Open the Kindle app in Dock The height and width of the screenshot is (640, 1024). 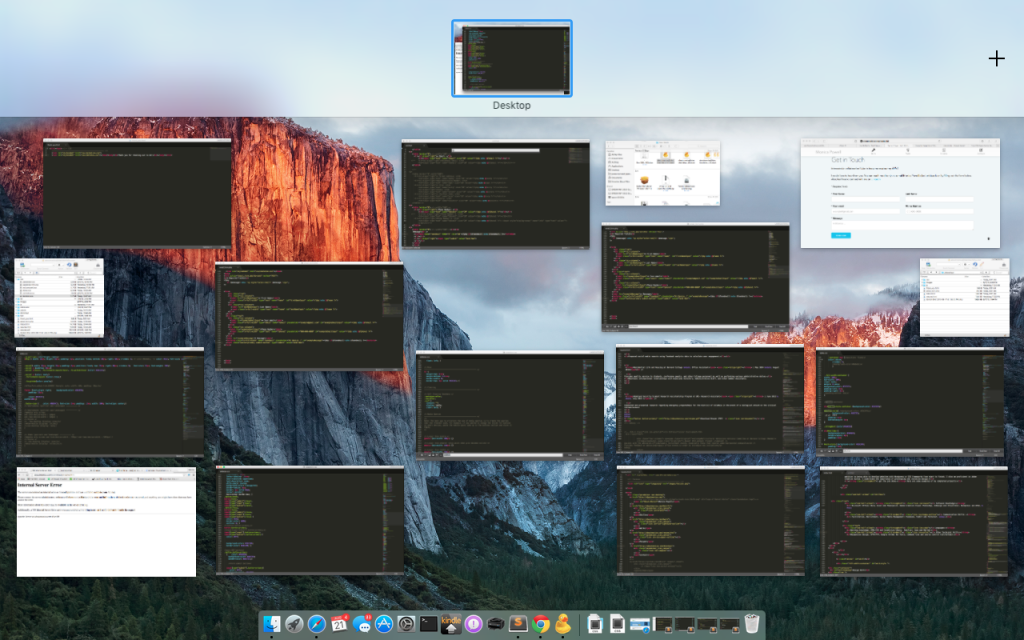pos(451,625)
